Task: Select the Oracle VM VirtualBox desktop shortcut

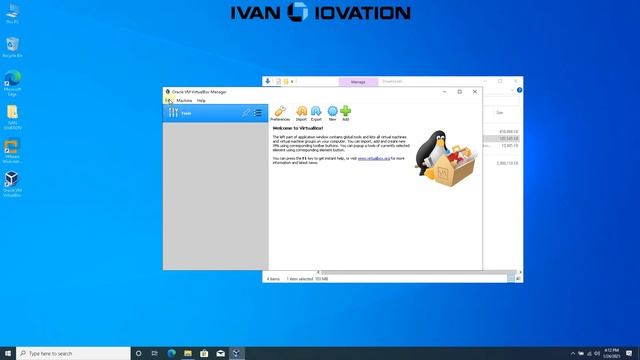Action: click(12, 184)
